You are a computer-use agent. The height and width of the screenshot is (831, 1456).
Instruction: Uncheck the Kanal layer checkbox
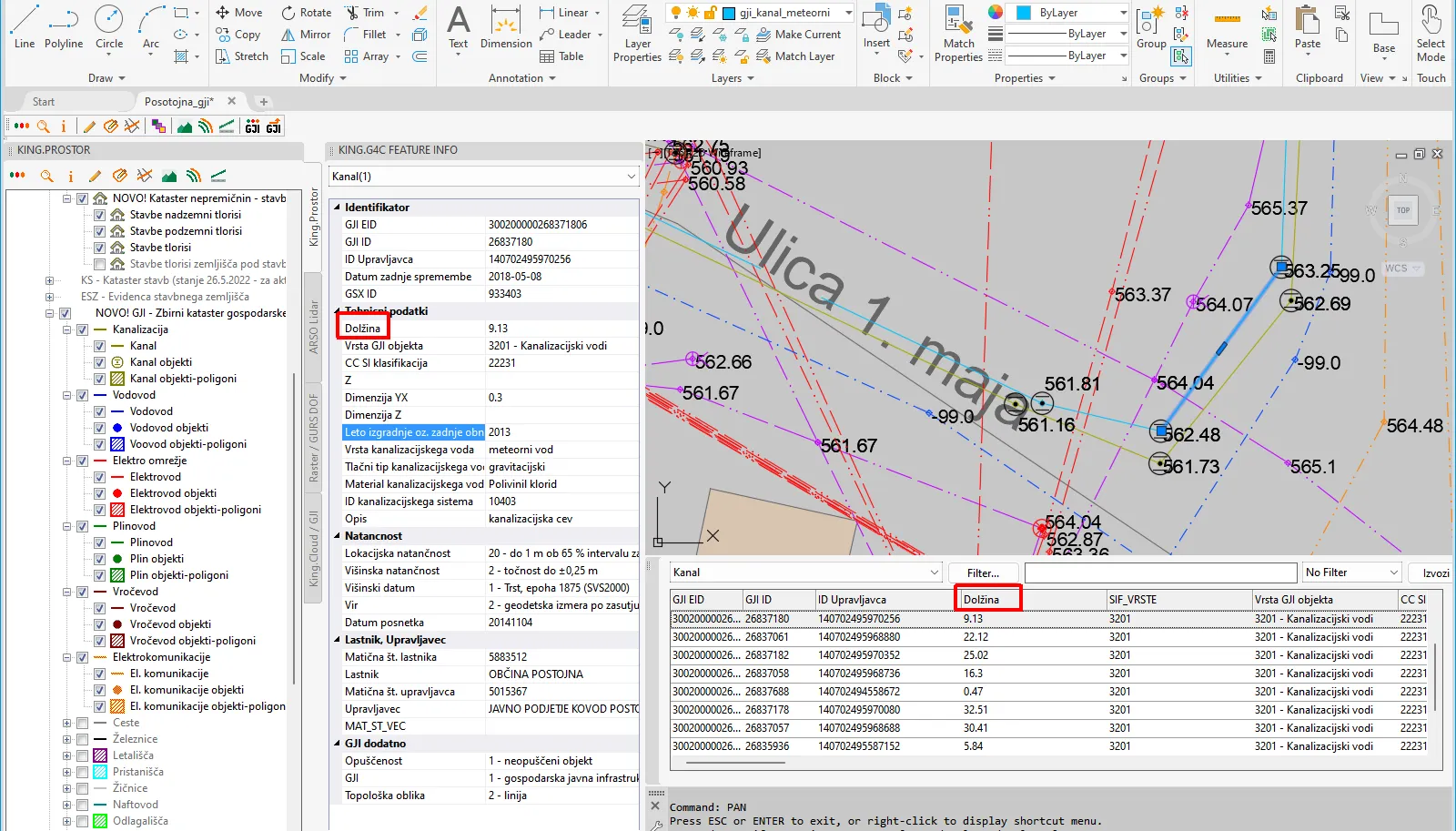(x=100, y=346)
